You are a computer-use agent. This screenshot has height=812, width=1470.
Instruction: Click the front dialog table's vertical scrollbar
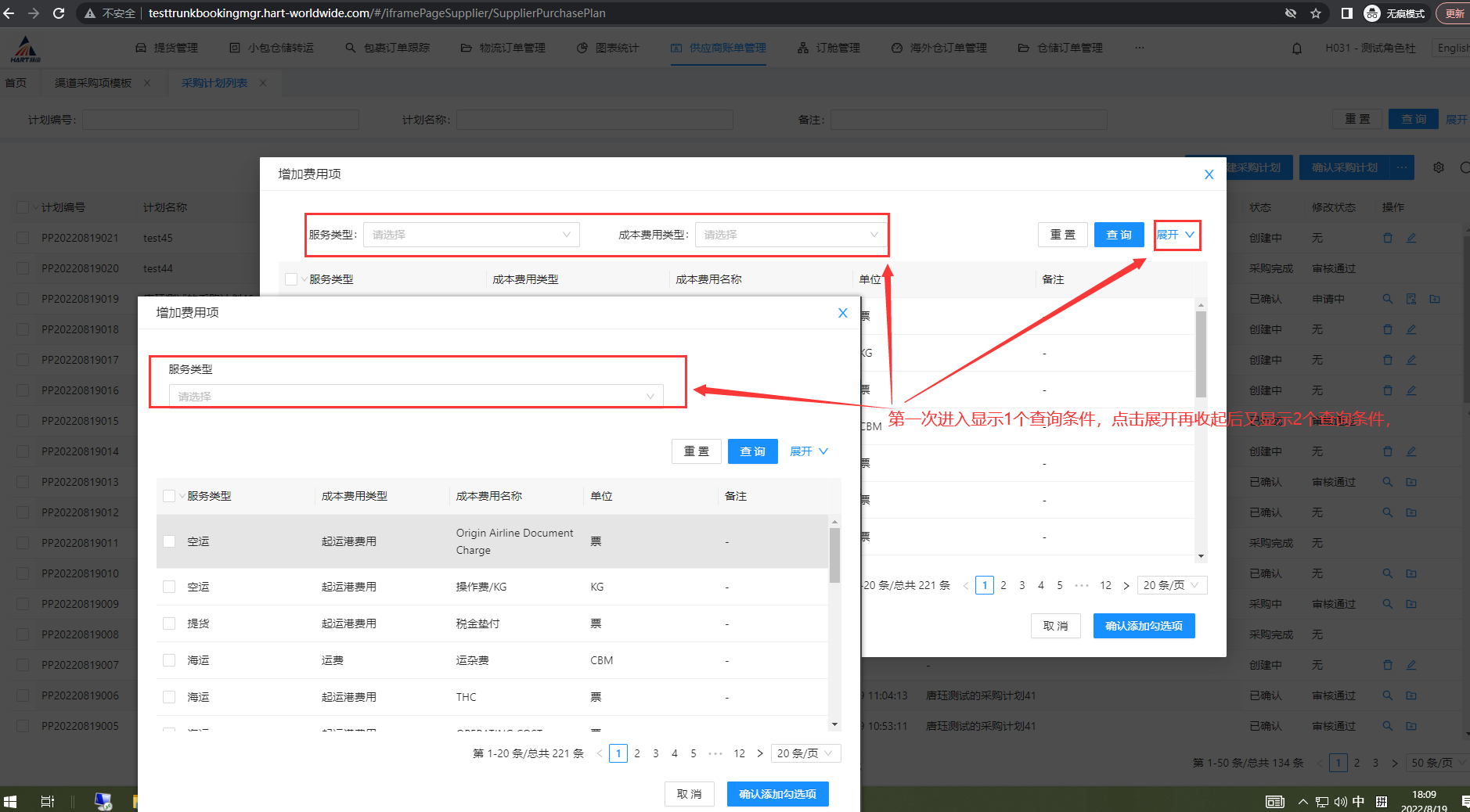coord(834,555)
